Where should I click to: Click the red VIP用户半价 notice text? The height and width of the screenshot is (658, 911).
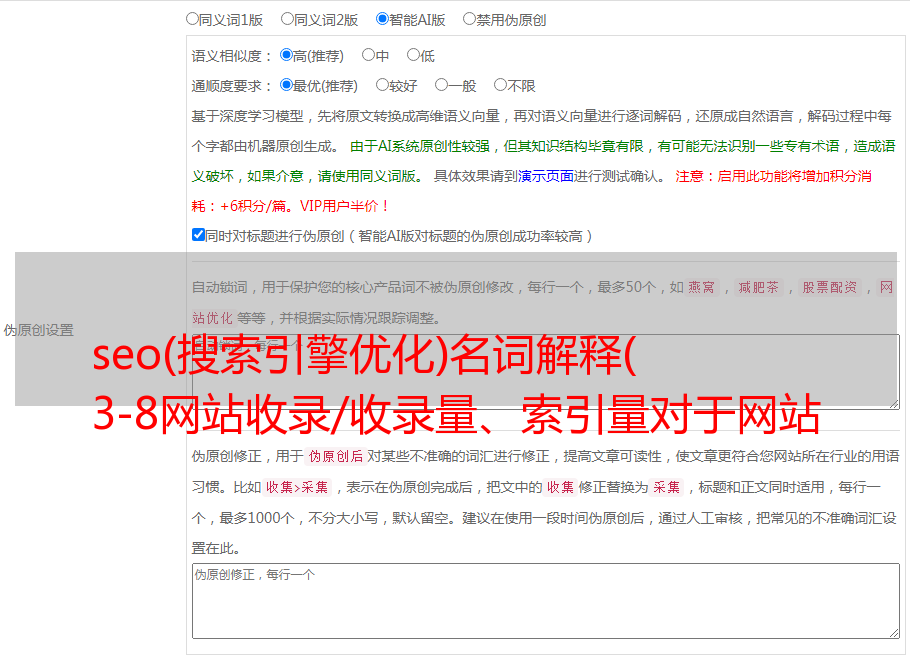coord(344,206)
